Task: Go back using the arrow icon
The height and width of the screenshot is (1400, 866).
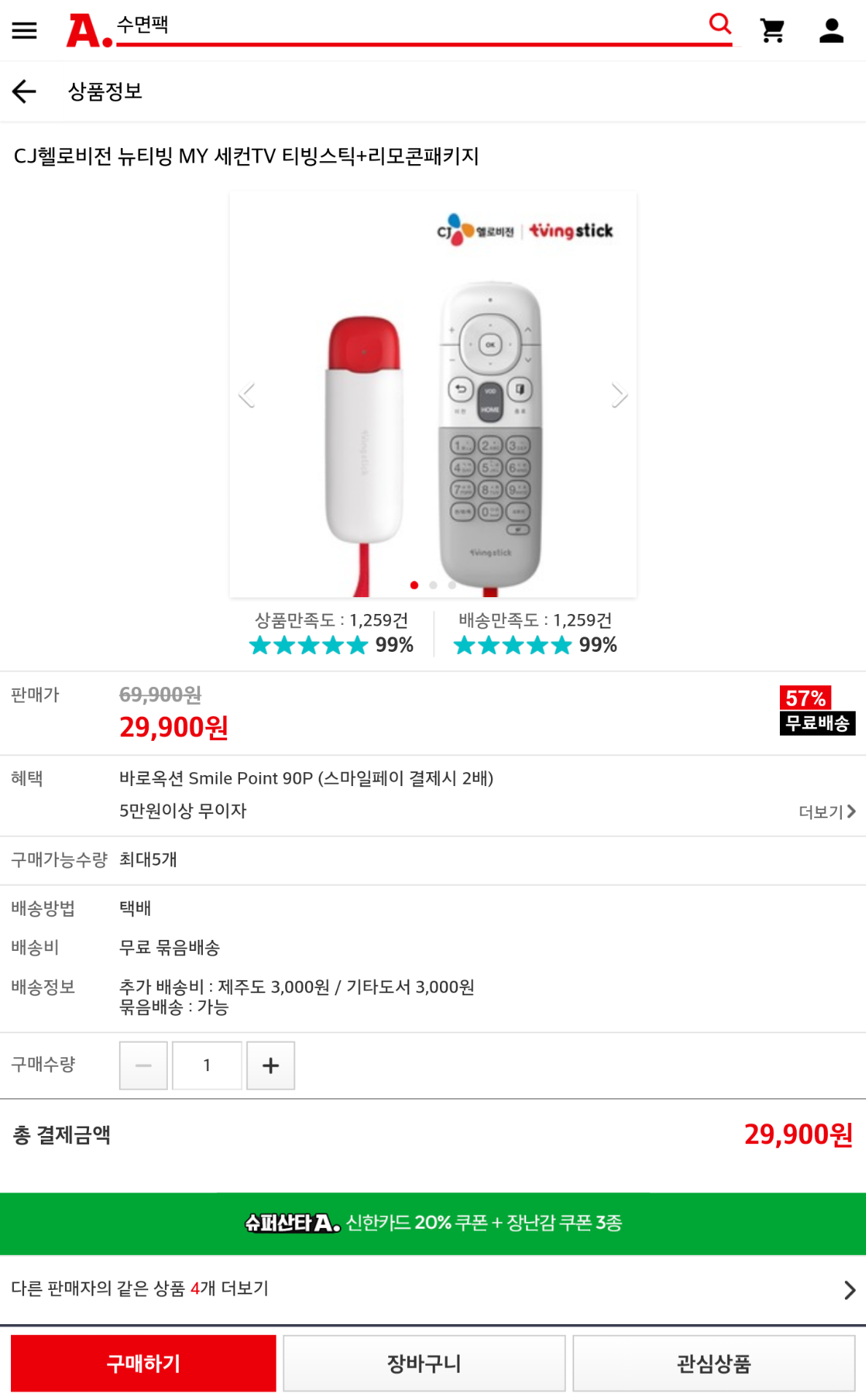Action: click(x=24, y=91)
